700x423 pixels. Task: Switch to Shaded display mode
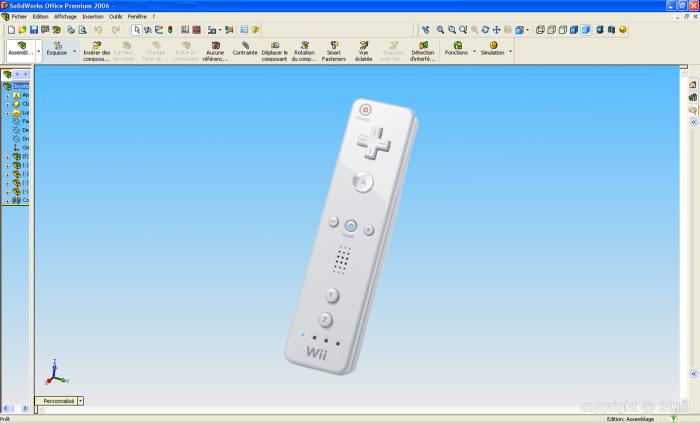[x=586, y=30]
